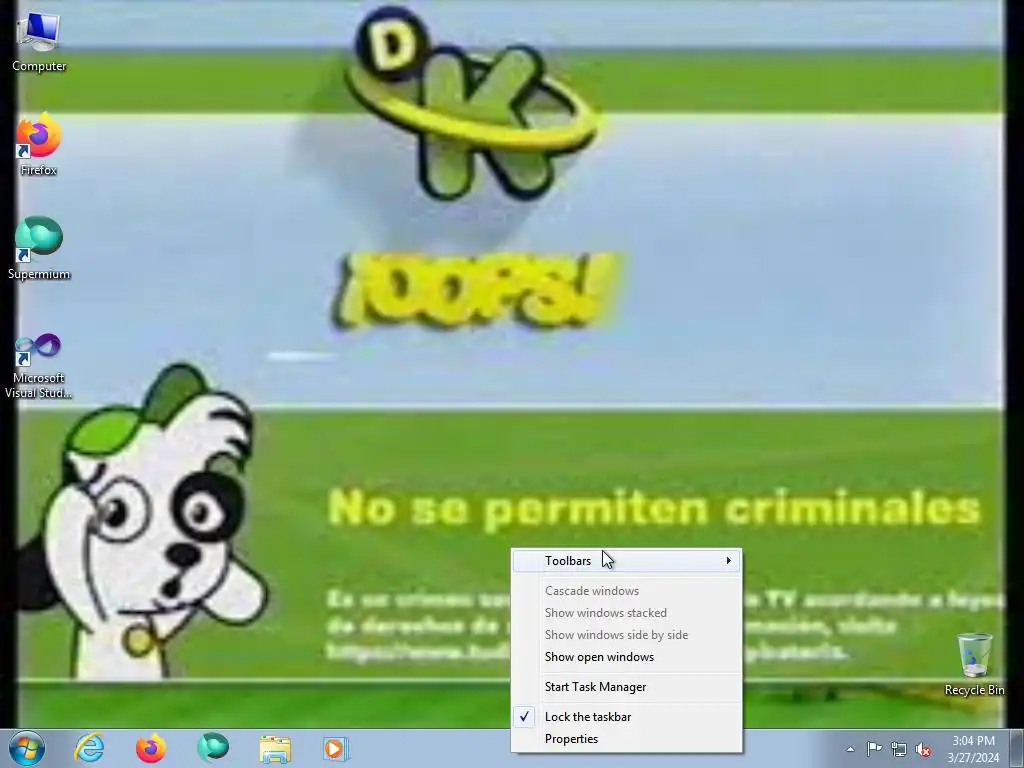Select the Recycle Bin desktop icon
This screenshot has height=768, width=1024.
(x=974, y=664)
